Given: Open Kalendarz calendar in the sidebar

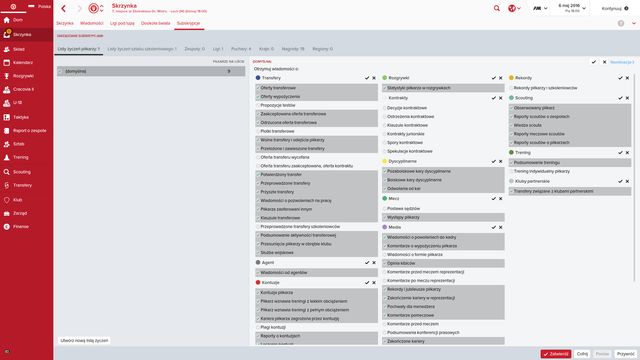Looking at the screenshot, I should pos(26,63).
